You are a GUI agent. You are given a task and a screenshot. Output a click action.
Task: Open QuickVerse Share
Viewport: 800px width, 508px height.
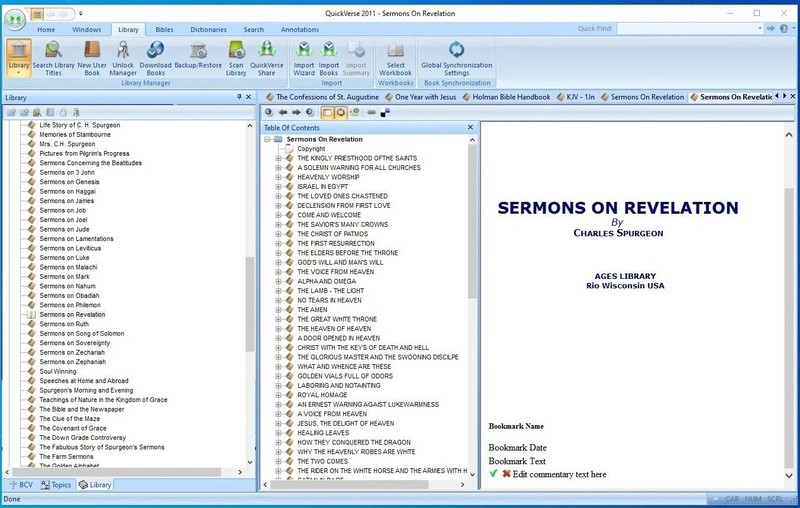pos(266,58)
